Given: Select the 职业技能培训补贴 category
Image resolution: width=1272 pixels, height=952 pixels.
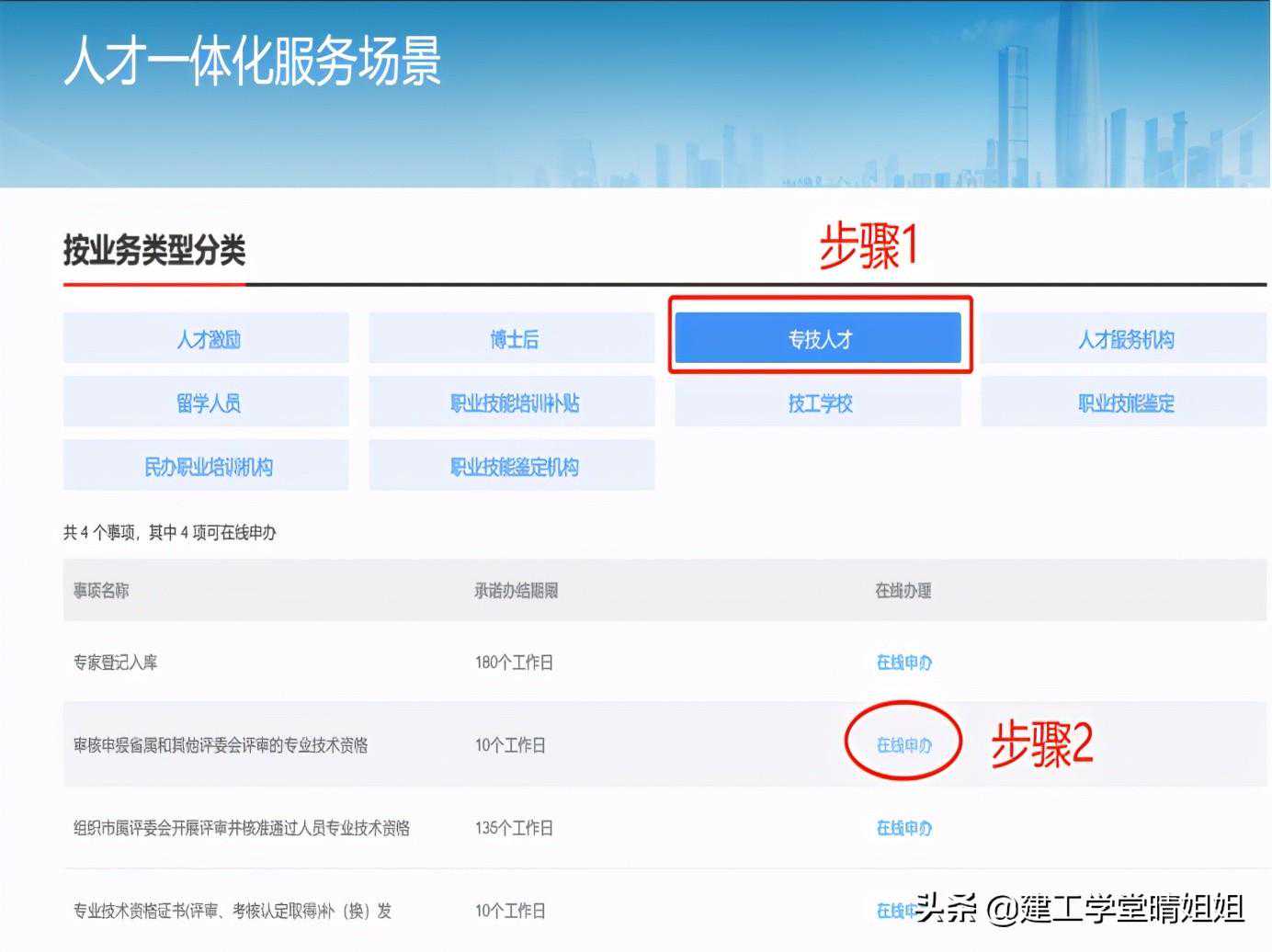Looking at the screenshot, I should click(x=512, y=402).
